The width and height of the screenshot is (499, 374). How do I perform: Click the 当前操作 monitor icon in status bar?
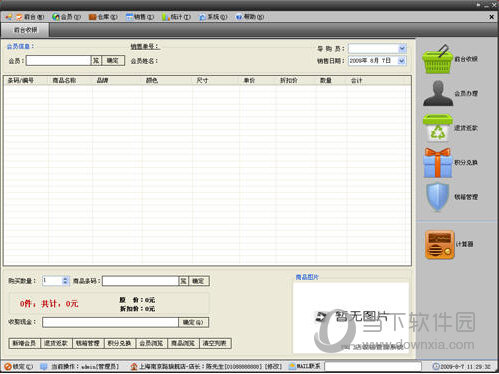point(44,367)
